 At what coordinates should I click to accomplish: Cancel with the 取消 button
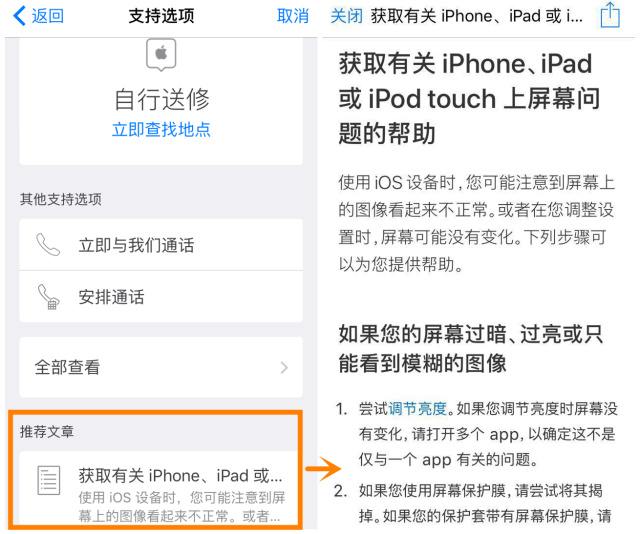(293, 16)
